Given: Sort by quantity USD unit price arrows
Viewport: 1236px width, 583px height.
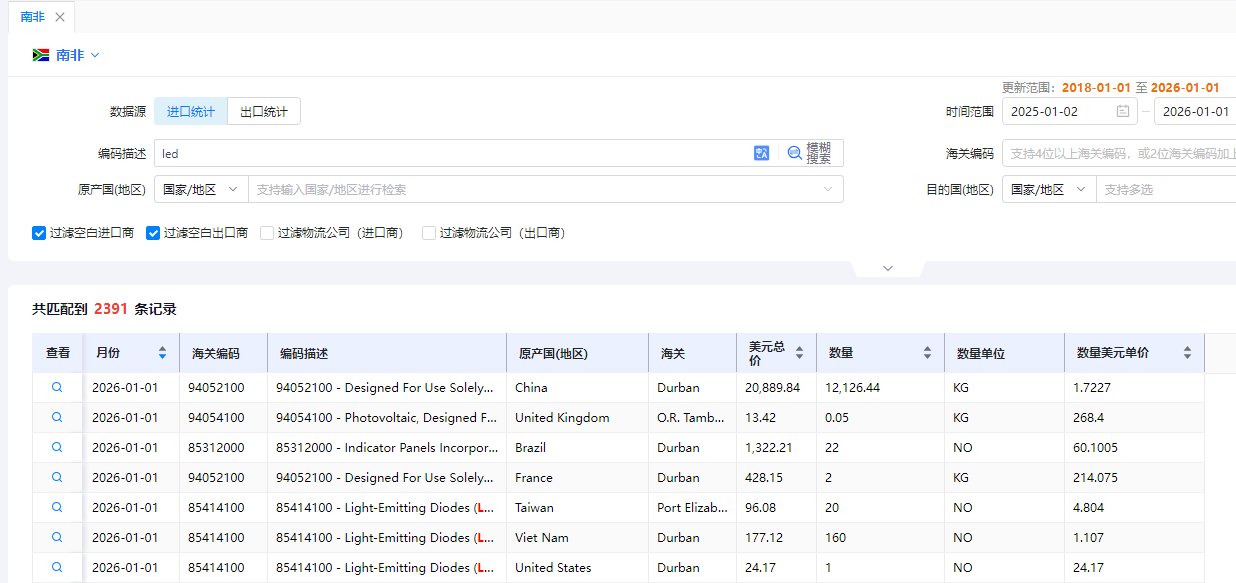Looking at the screenshot, I should click(1187, 353).
